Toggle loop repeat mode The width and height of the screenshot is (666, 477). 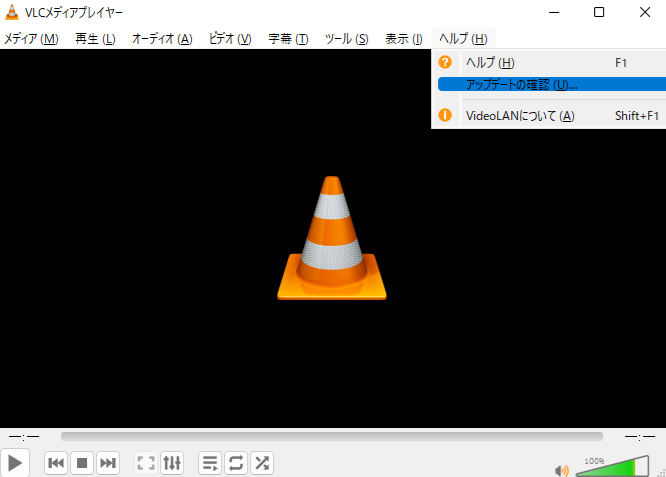tap(236, 463)
